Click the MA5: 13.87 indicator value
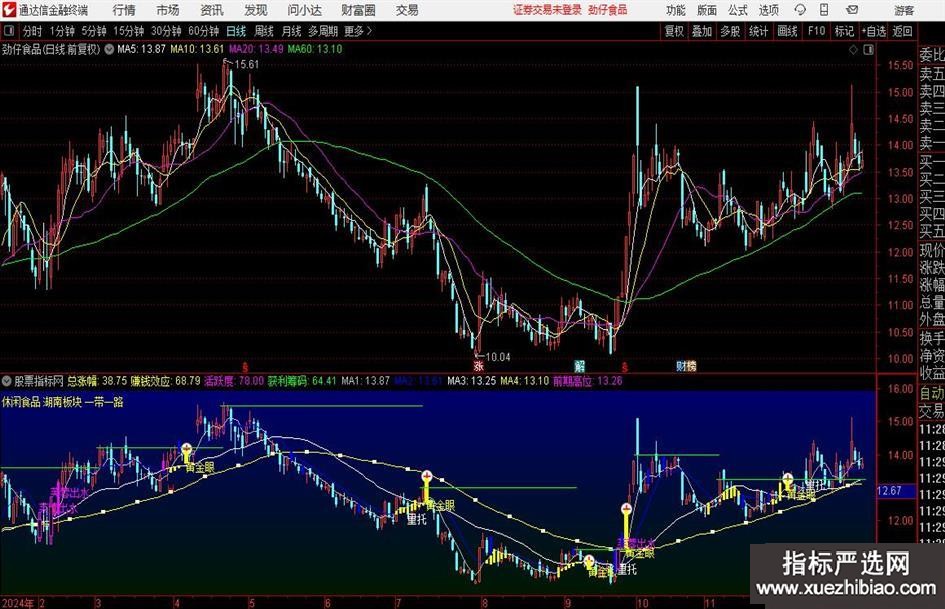 coord(141,49)
